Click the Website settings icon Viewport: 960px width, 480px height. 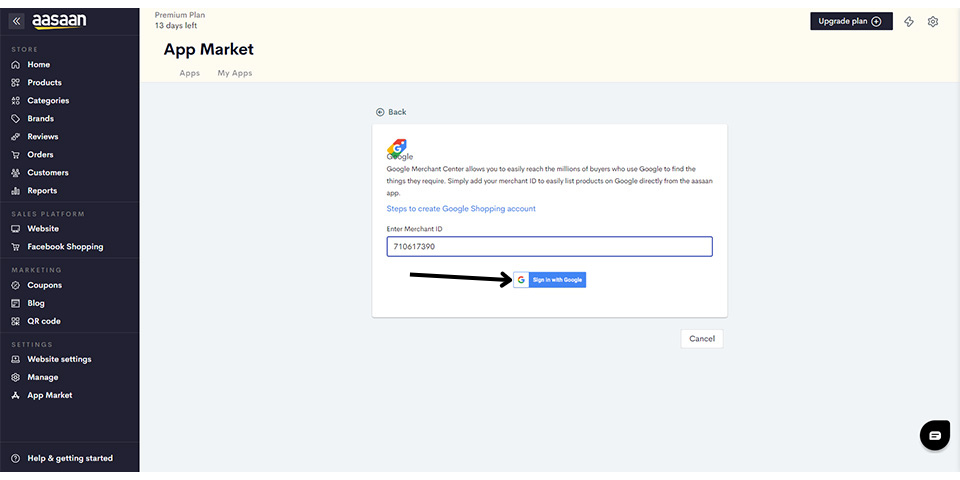point(16,359)
